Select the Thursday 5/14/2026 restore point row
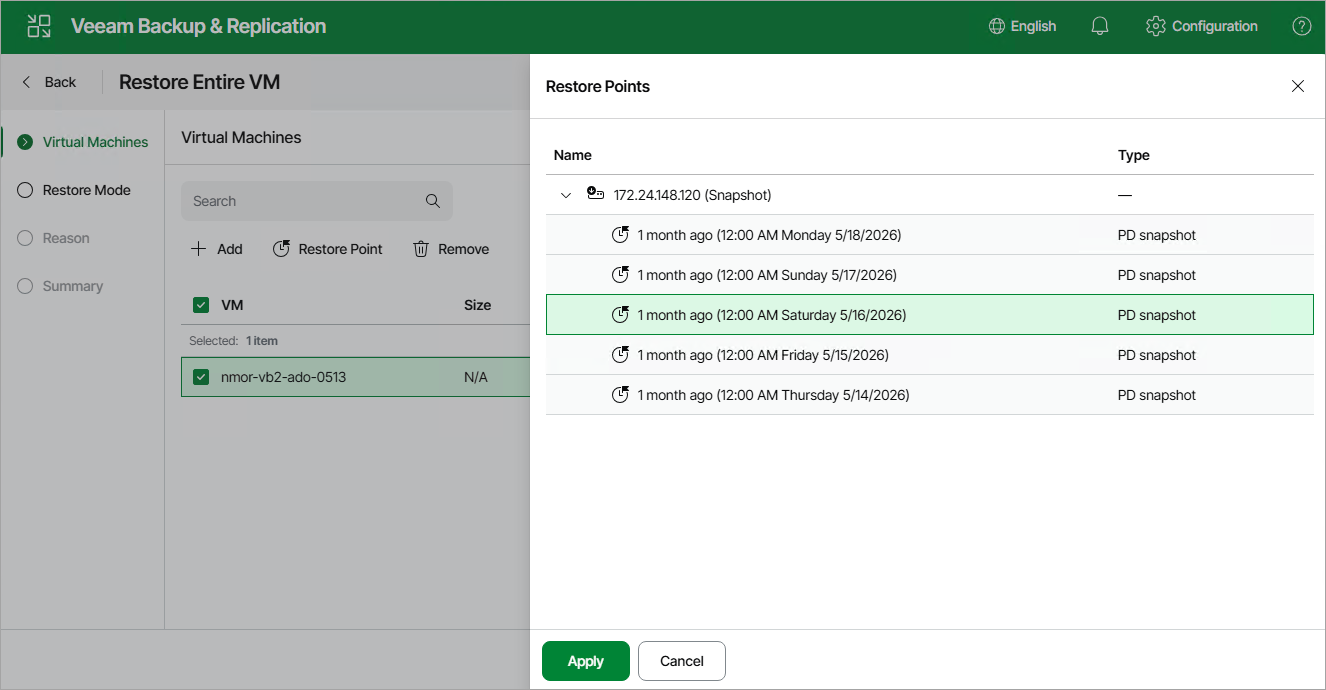This screenshot has height=690, width=1326. (x=930, y=395)
